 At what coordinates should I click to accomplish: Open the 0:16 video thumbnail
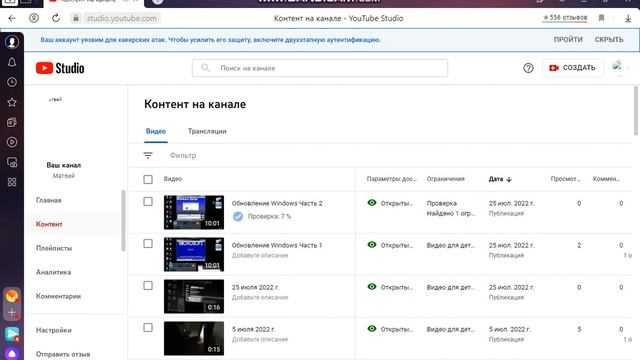pos(194,296)
